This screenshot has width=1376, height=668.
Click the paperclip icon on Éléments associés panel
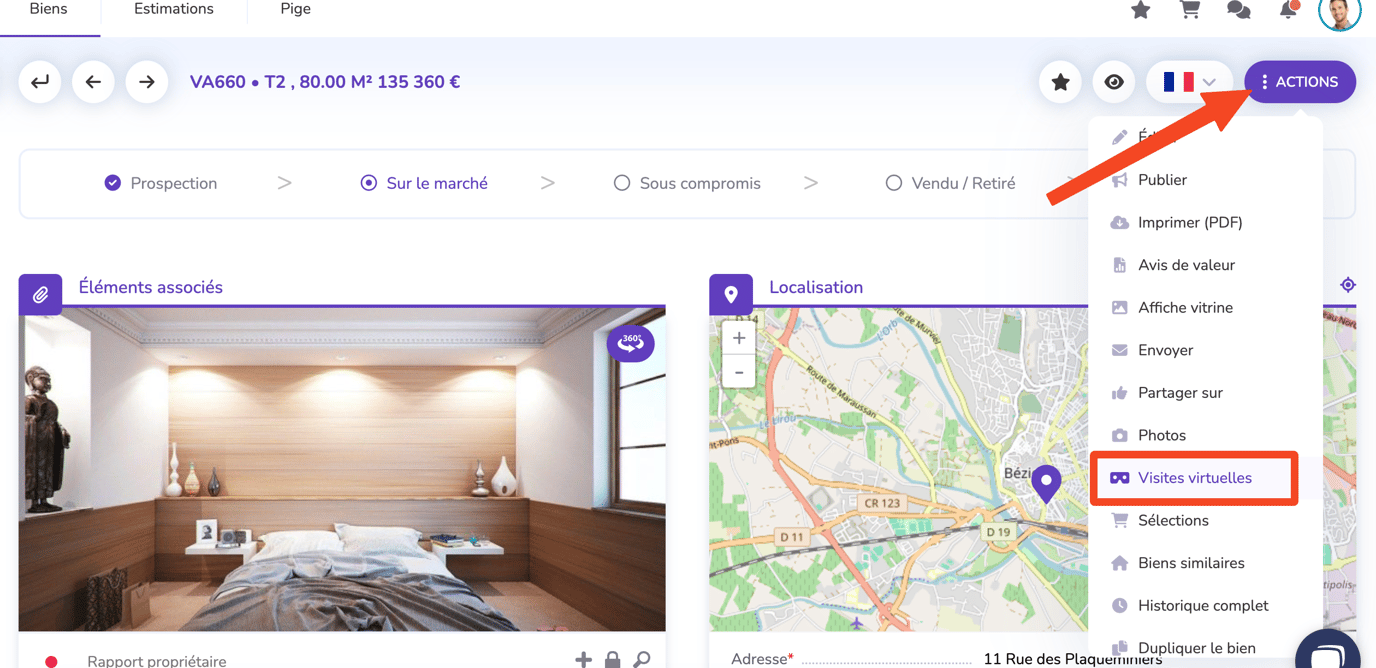[39, 294]
